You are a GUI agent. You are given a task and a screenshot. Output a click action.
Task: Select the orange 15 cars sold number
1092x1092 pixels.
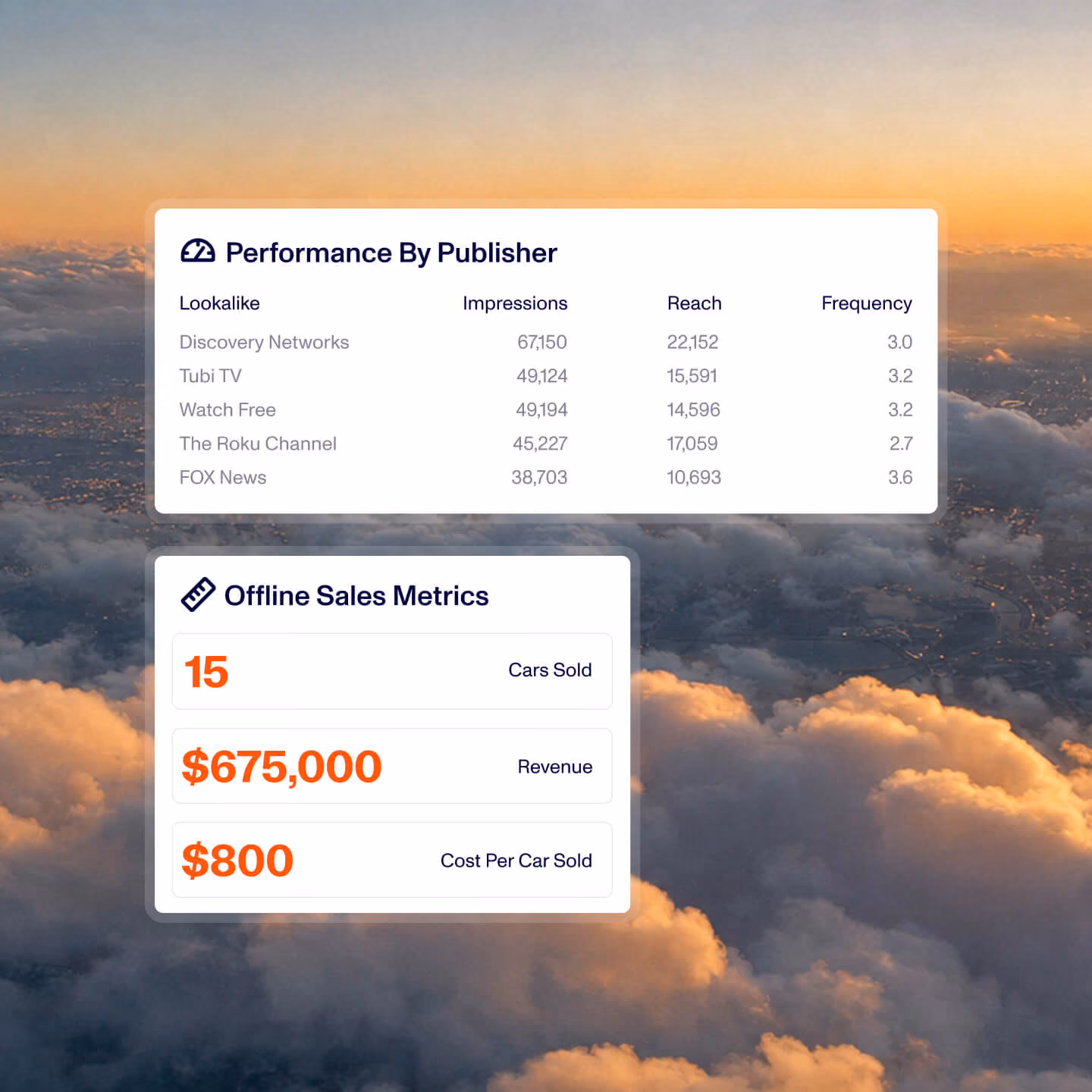coord(206,672)
